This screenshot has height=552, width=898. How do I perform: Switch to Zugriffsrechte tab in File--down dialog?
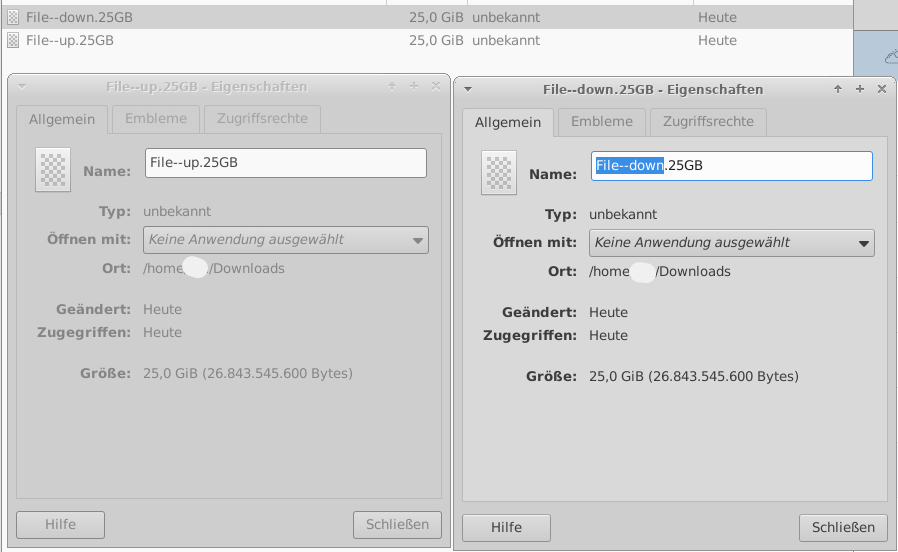708,121
